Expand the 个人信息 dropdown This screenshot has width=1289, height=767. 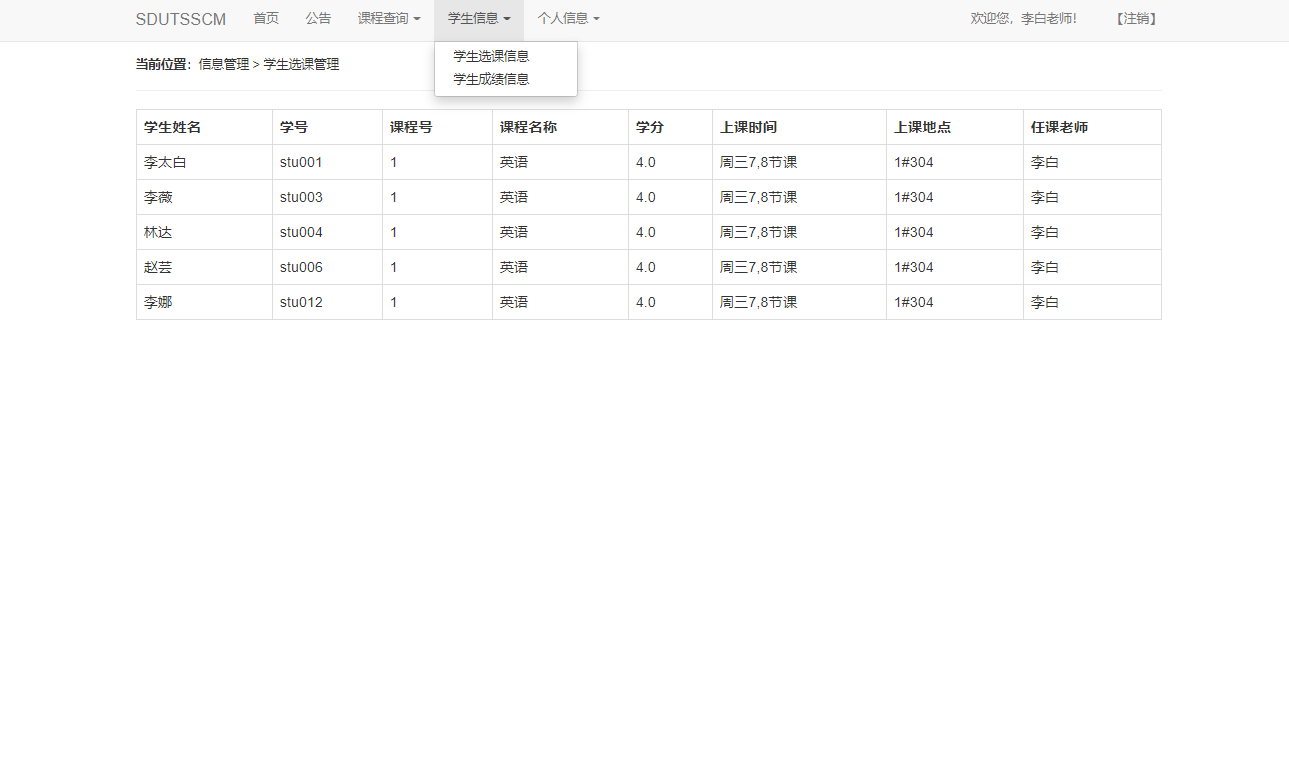(x=567, y=19)
